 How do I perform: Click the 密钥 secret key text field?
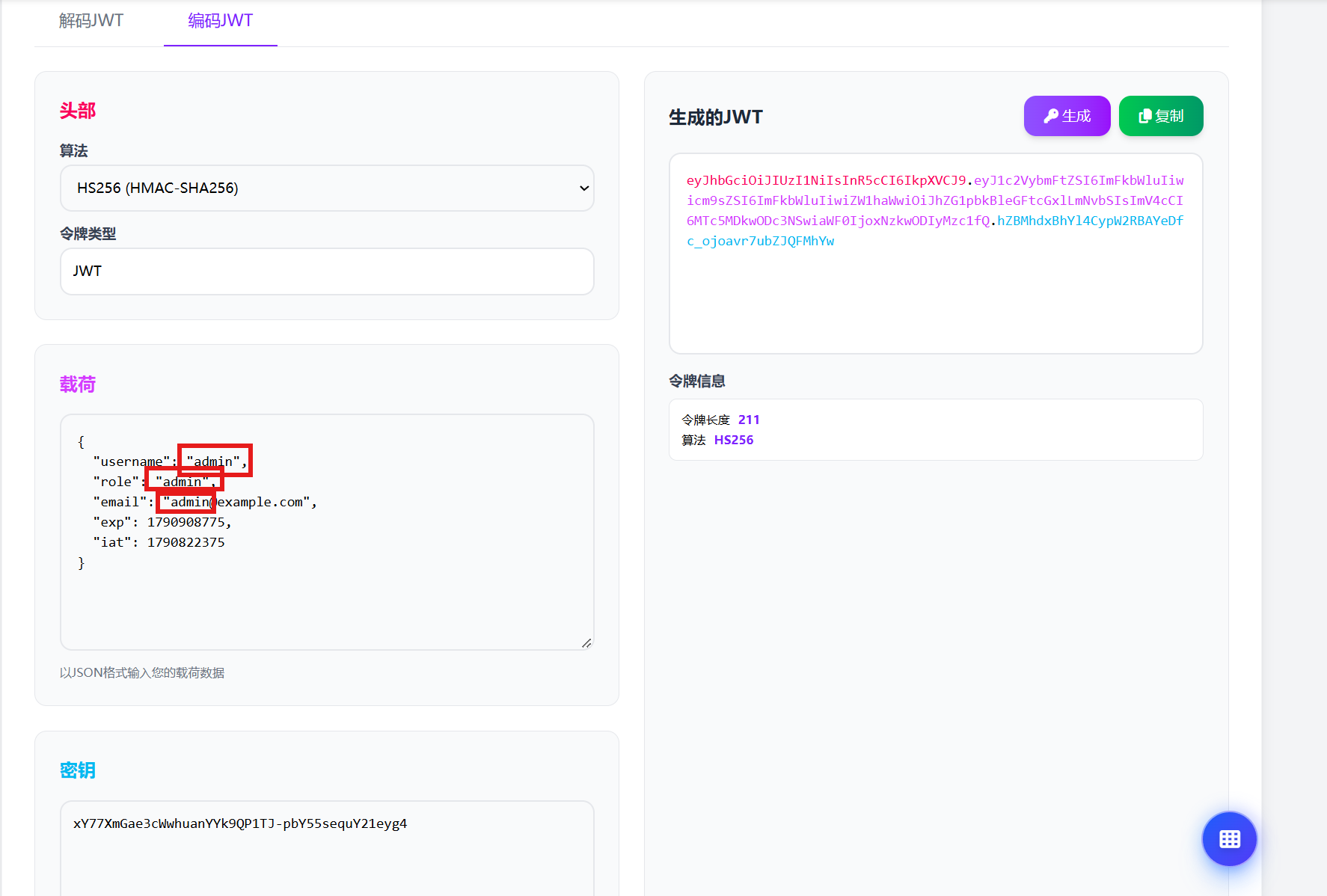coord(327,848)
